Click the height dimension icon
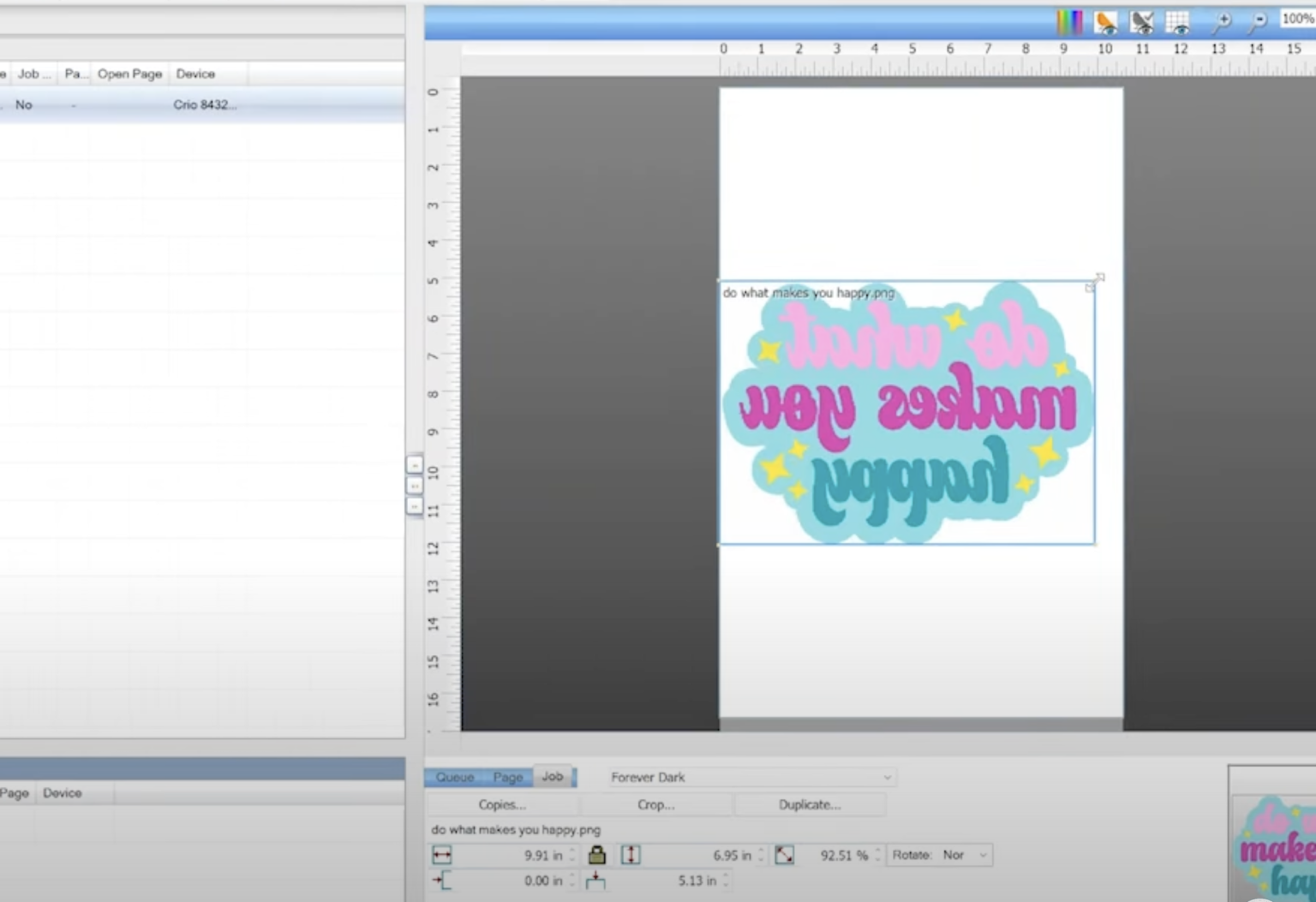1316x902 pixels. [x=631, y=855]
